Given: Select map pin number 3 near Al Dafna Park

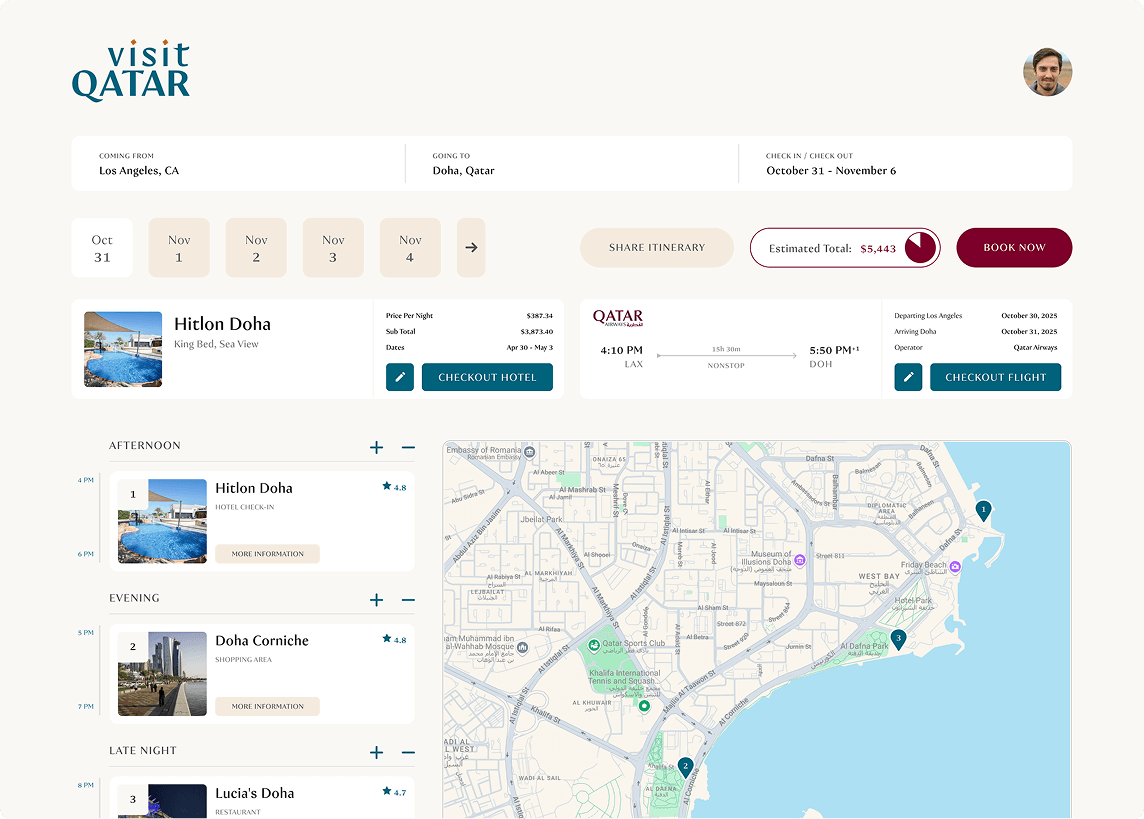Looking at the screenshot, I should 898,638.
